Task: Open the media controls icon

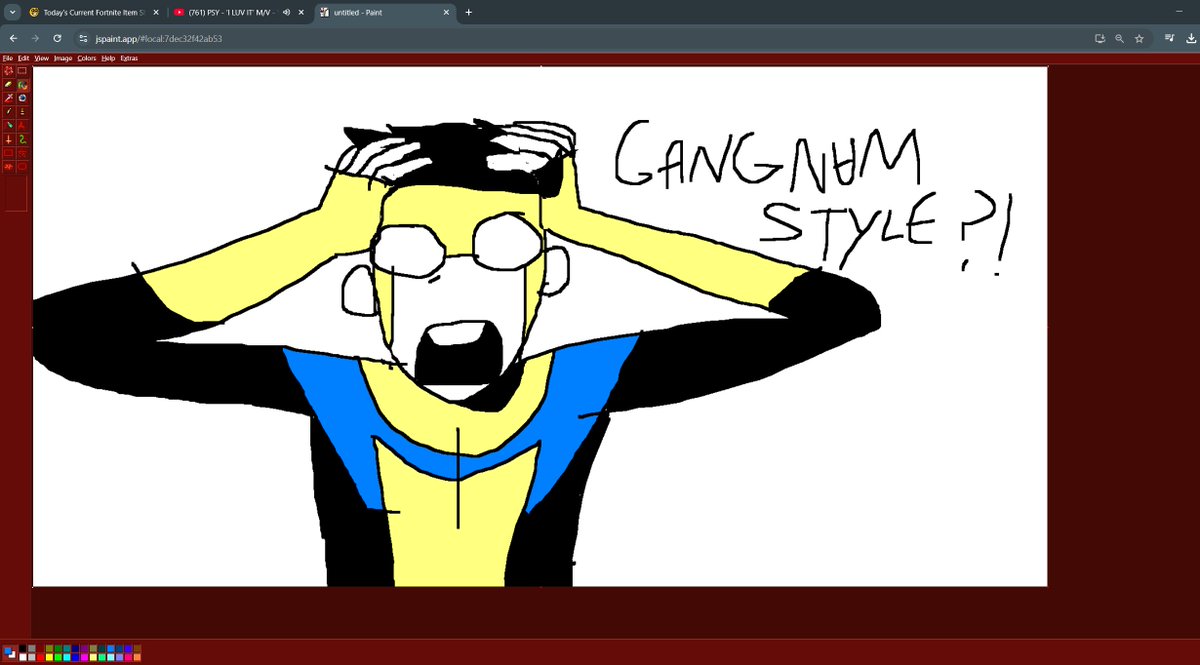Action: pyautogui.click(x=1169, y=38)
